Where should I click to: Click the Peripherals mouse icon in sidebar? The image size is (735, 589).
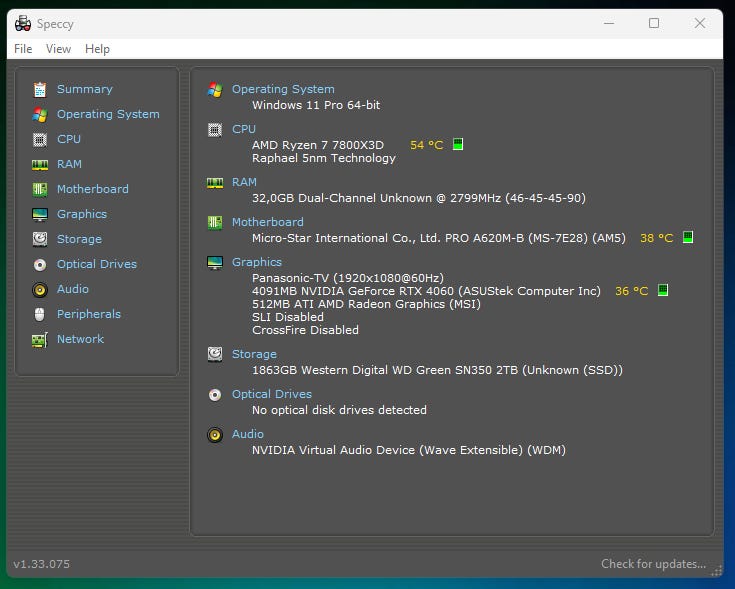pyautogui.click(x=40, y=314)
